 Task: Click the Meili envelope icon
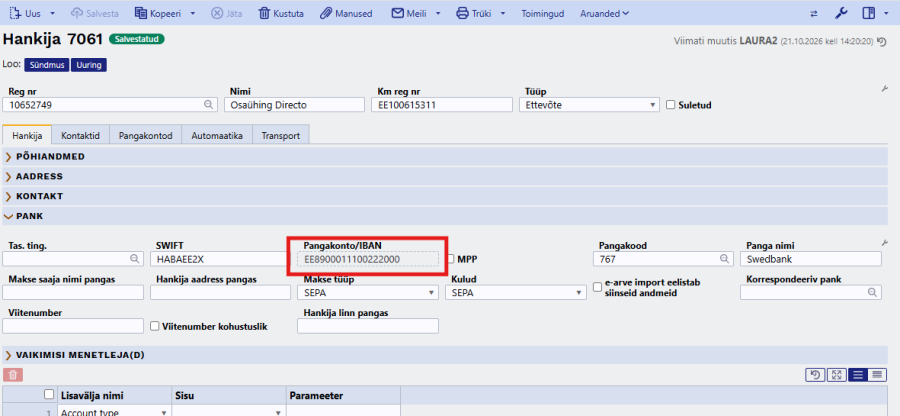pyautogui.click(x=397, y=13)
